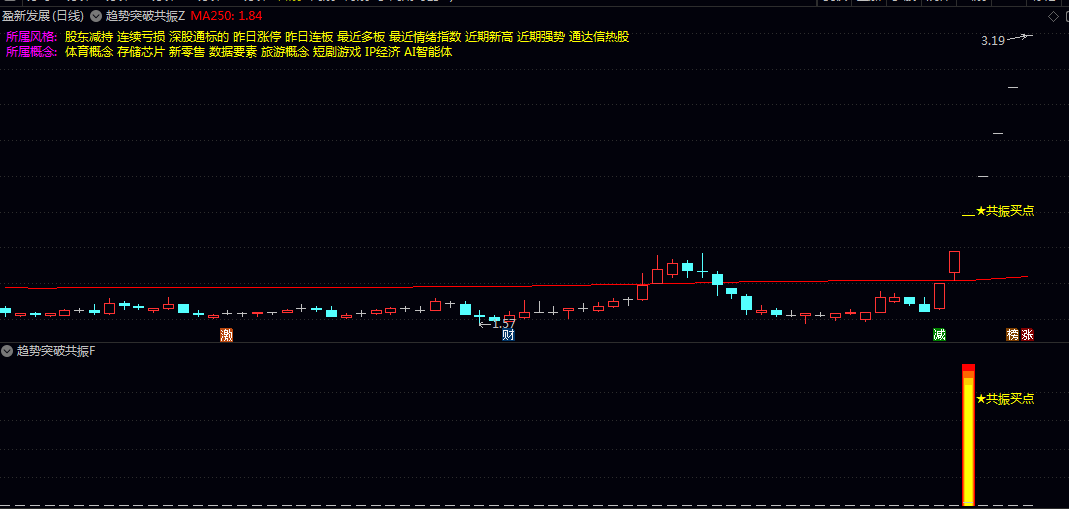Click the 近期强势 tag

point(541,37)
